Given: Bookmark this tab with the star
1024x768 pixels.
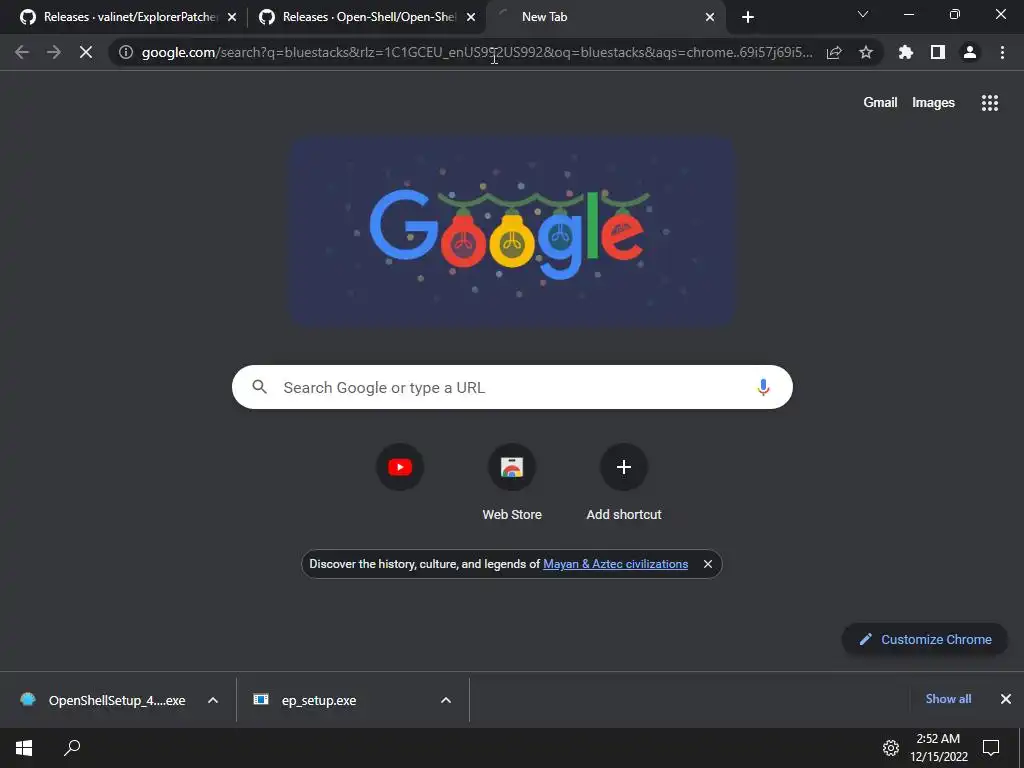Looking at the screenshot, I should pos(866,52).
